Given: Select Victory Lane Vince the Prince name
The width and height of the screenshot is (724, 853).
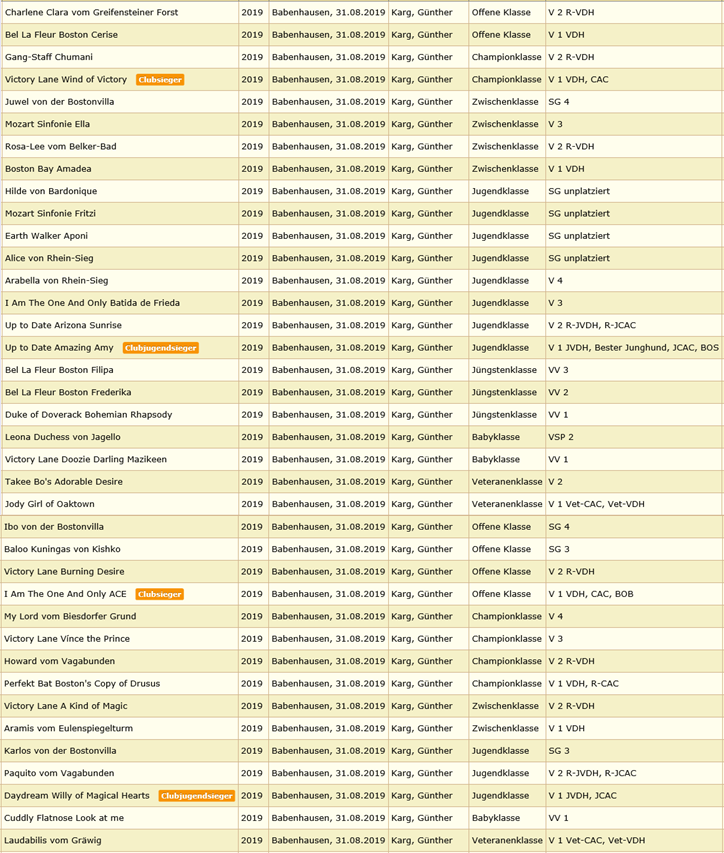Looking at the screenshot, I should [x=67, y=638].
